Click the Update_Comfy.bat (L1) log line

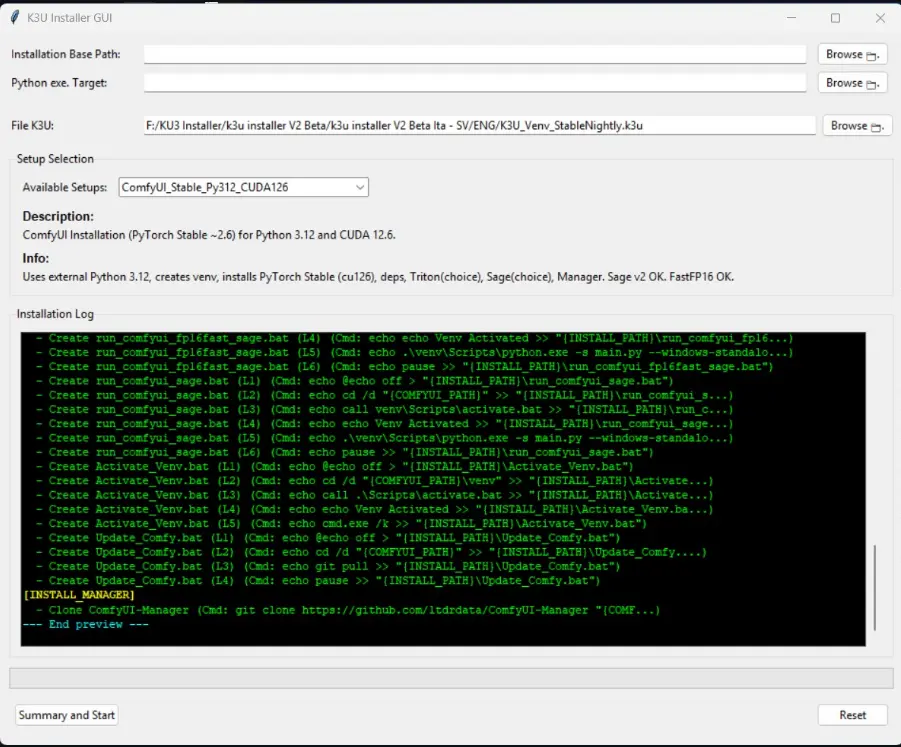(328, 538)
